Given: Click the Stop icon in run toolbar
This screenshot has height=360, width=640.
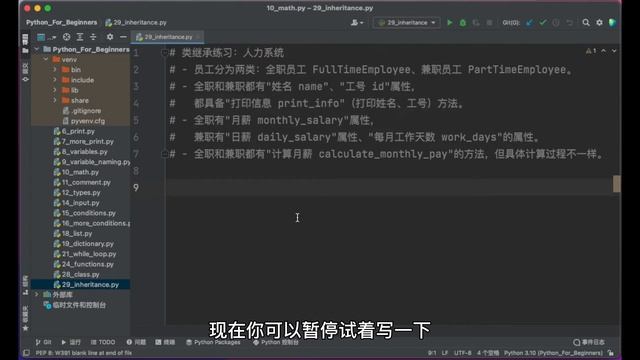Looking at the screenshot, I should [489, 22].
